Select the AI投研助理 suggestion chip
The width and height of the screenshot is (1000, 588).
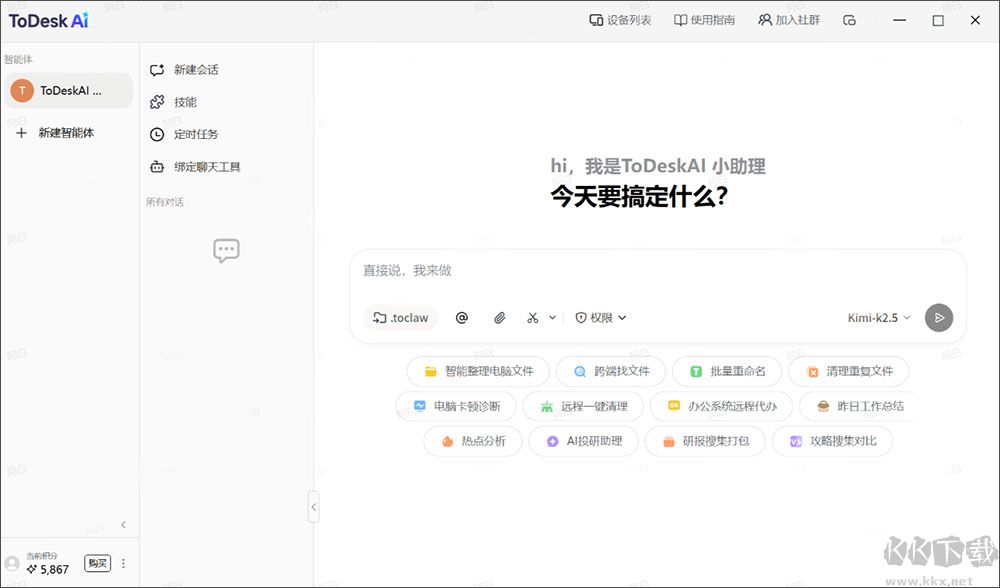point(584,441)
